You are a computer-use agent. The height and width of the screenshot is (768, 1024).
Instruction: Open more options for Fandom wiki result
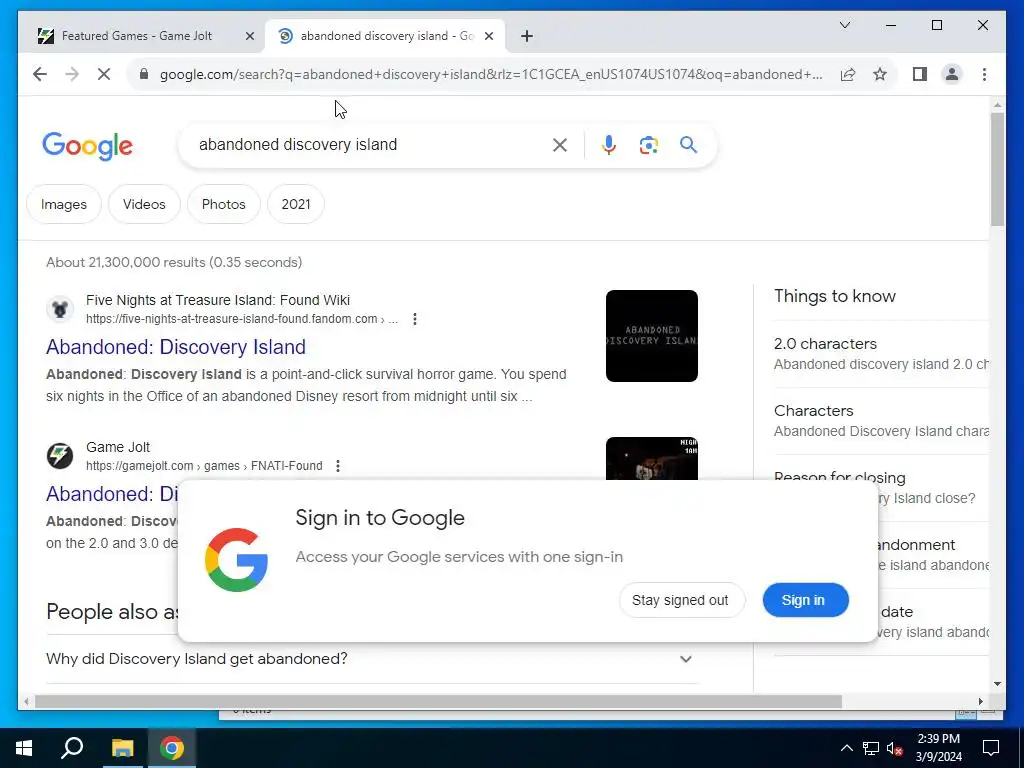tap(415, 319)
